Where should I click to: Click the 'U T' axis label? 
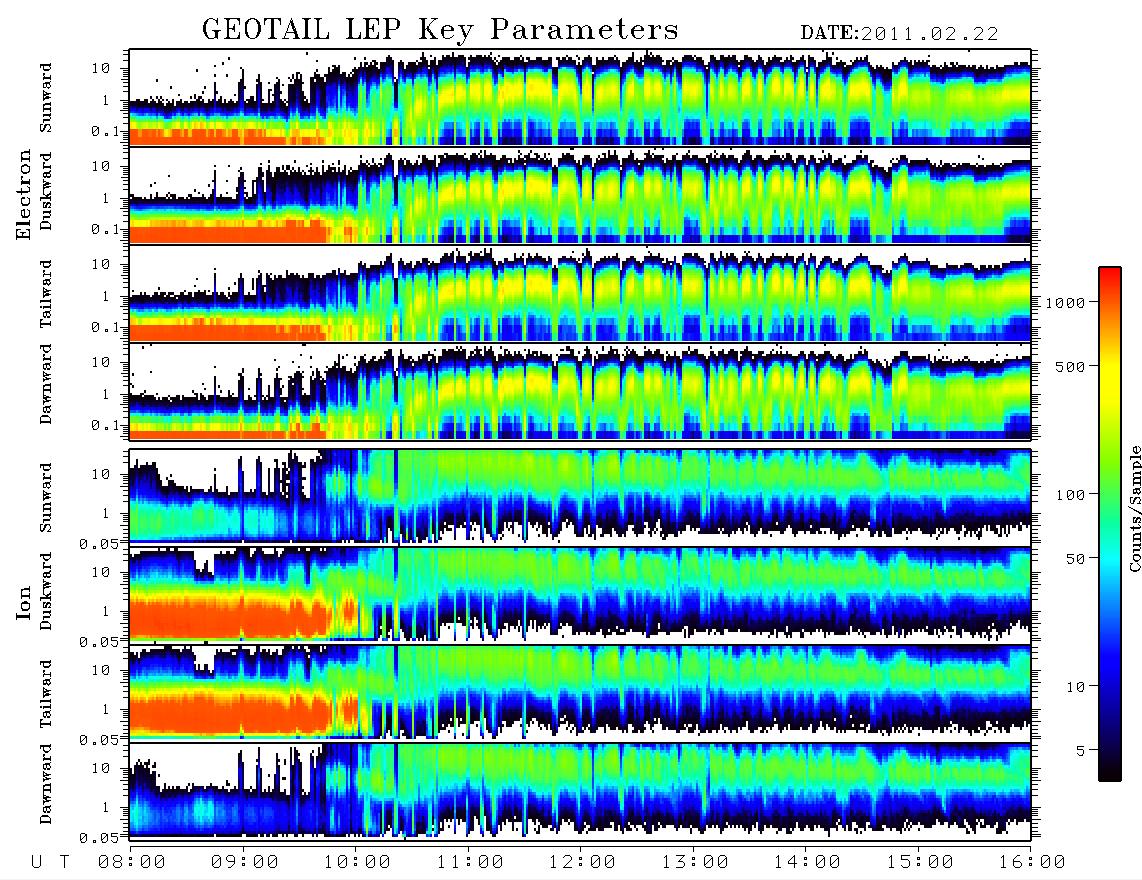click(x=50, y=863)
